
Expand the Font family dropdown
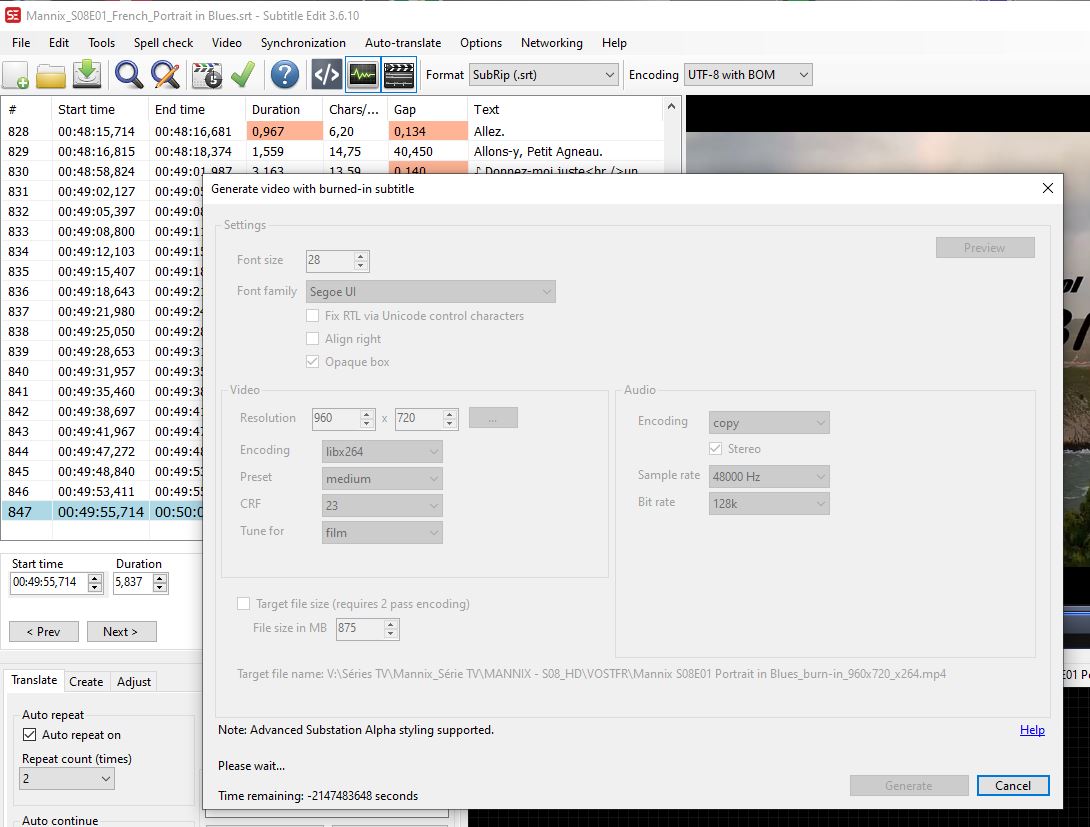pos(430,291)
